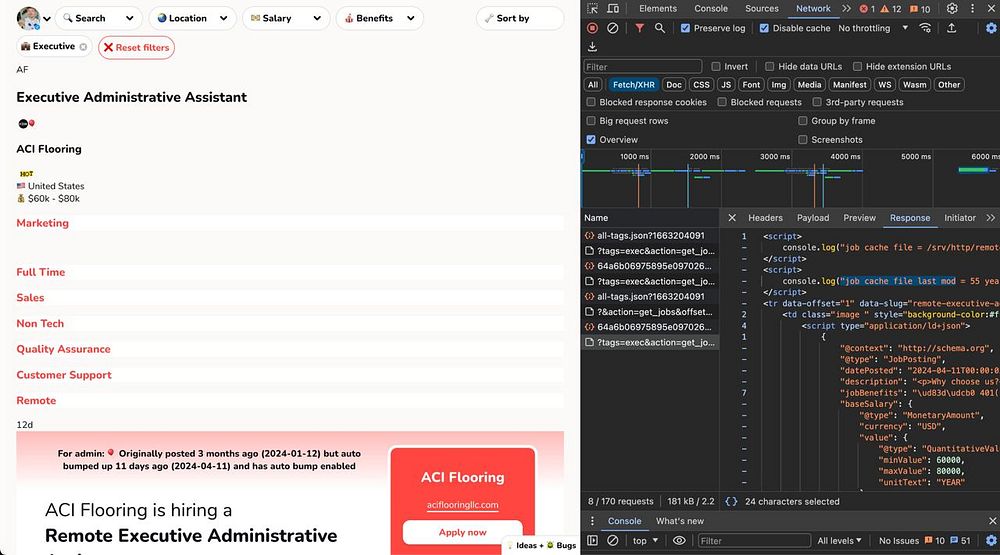Expand the Salary filter dropdown
The image size is (1000, 555).
tap(286, 18)
